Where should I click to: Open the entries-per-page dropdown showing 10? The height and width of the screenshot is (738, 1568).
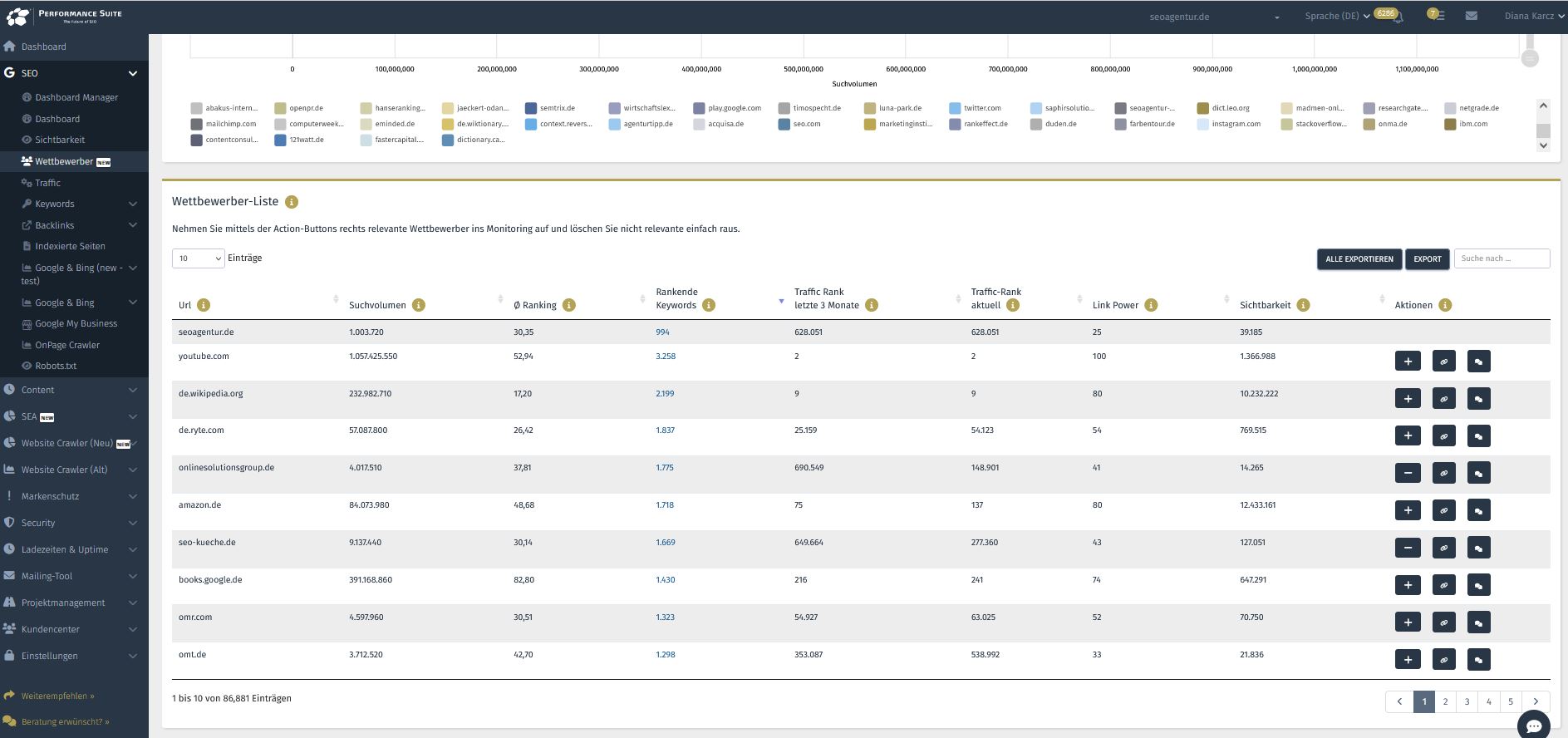[198, 258]
